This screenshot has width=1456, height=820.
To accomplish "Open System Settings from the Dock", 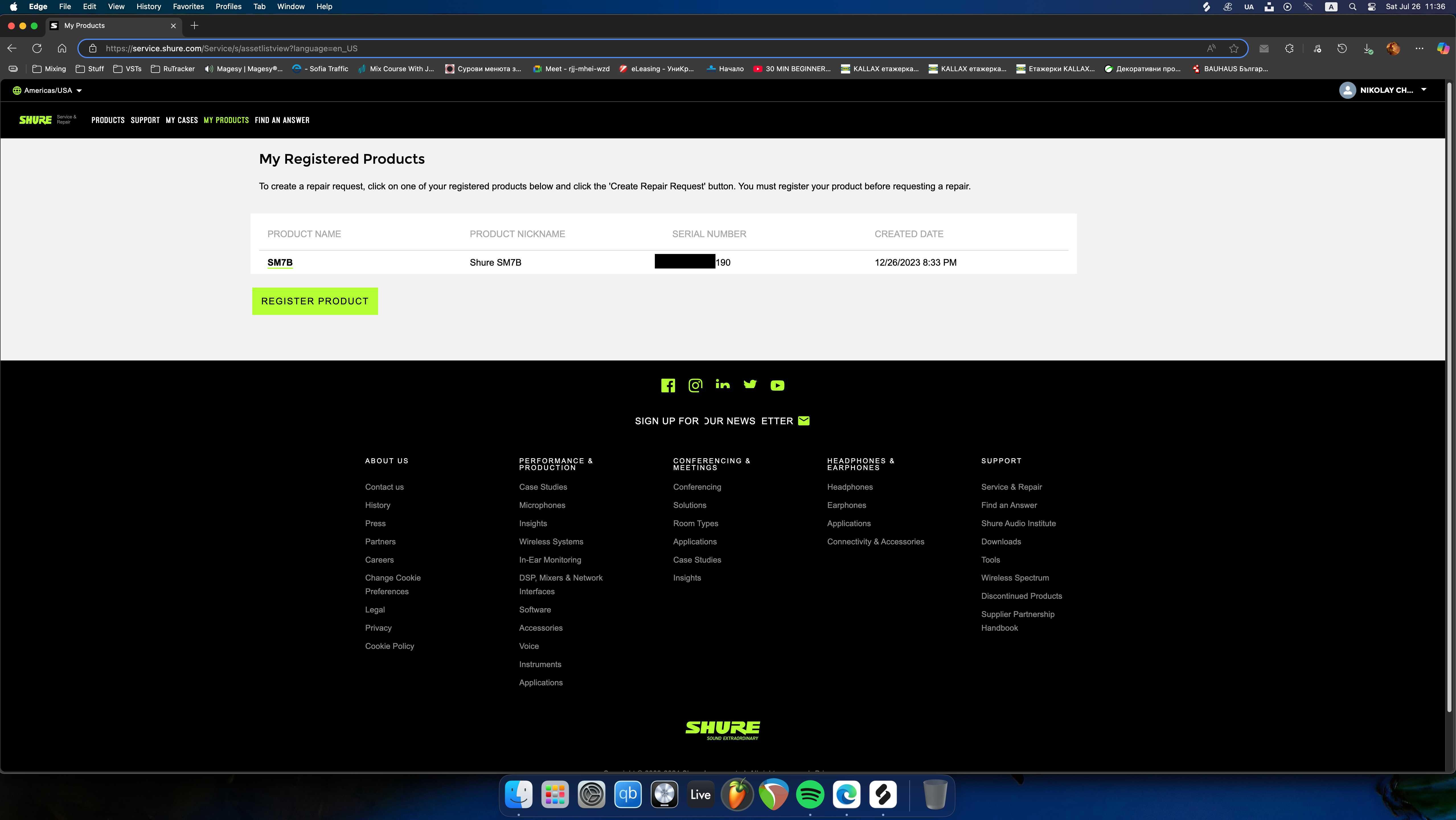I will point(591,794).
